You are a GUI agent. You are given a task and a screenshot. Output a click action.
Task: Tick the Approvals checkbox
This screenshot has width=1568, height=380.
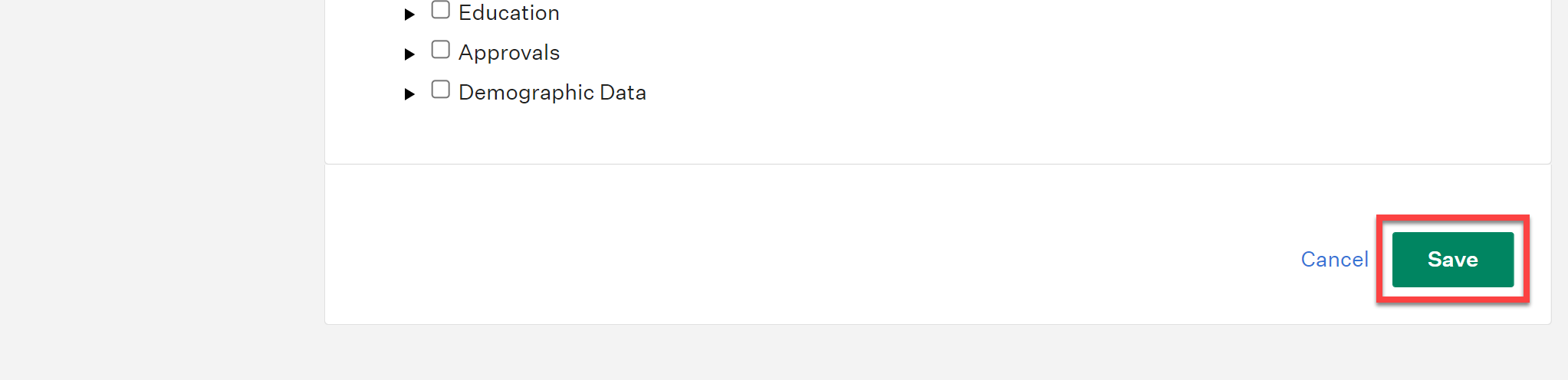pos(440,50)
